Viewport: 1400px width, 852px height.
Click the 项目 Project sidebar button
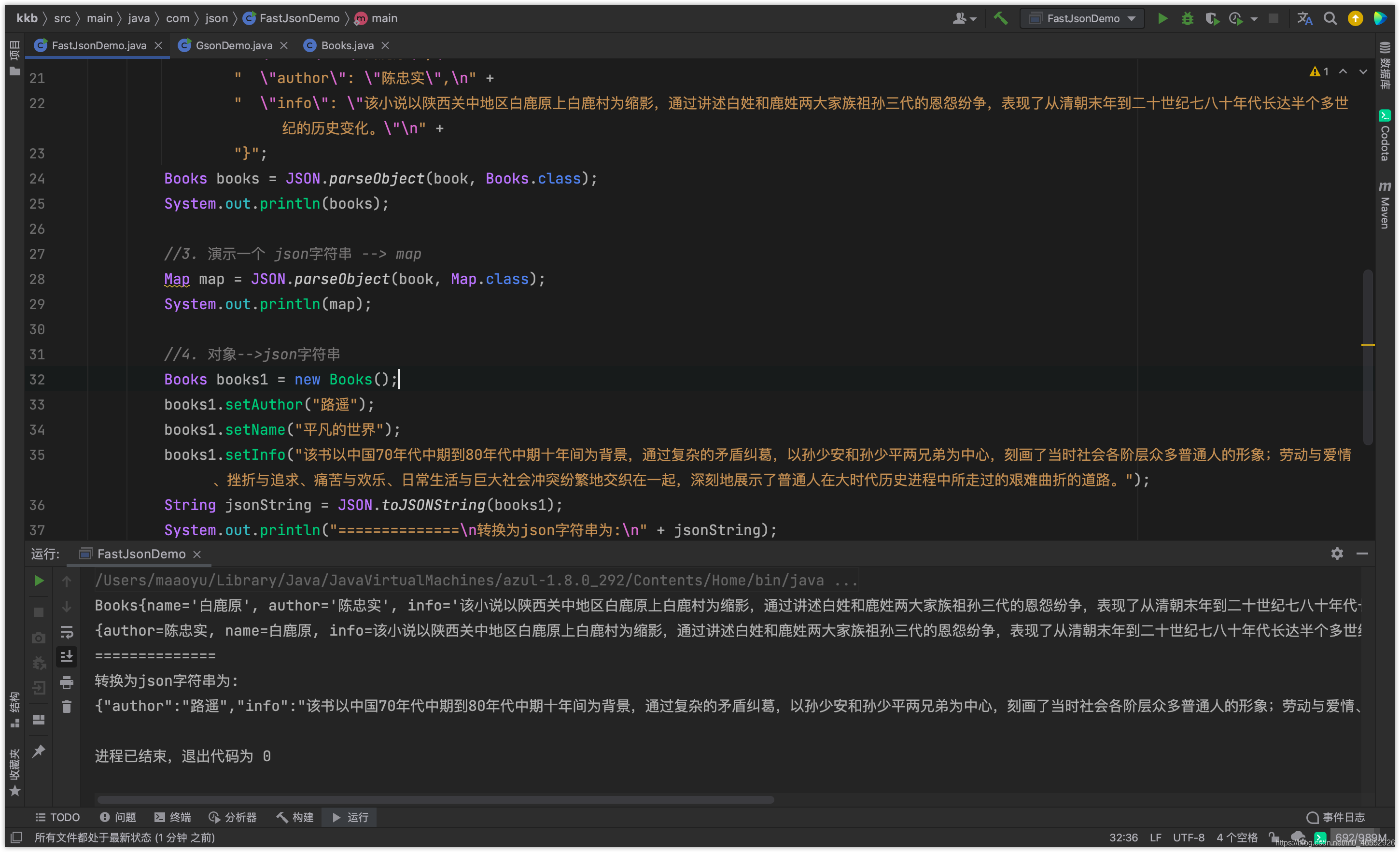click(15, 58)
